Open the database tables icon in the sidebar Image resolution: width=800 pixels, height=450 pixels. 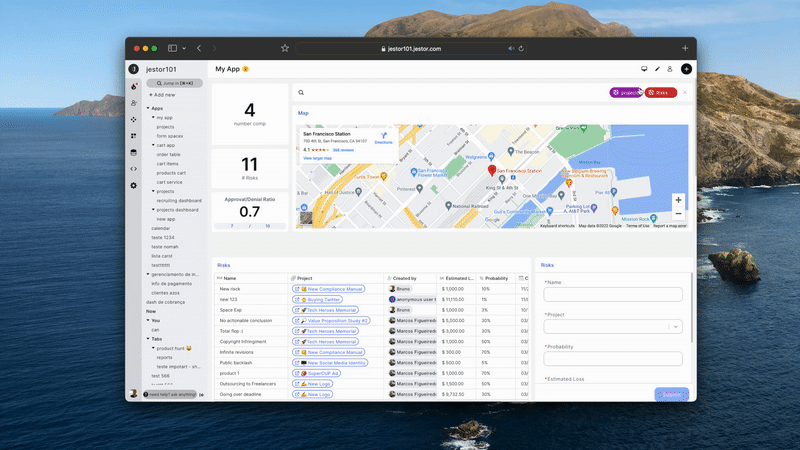coord(134,152)
